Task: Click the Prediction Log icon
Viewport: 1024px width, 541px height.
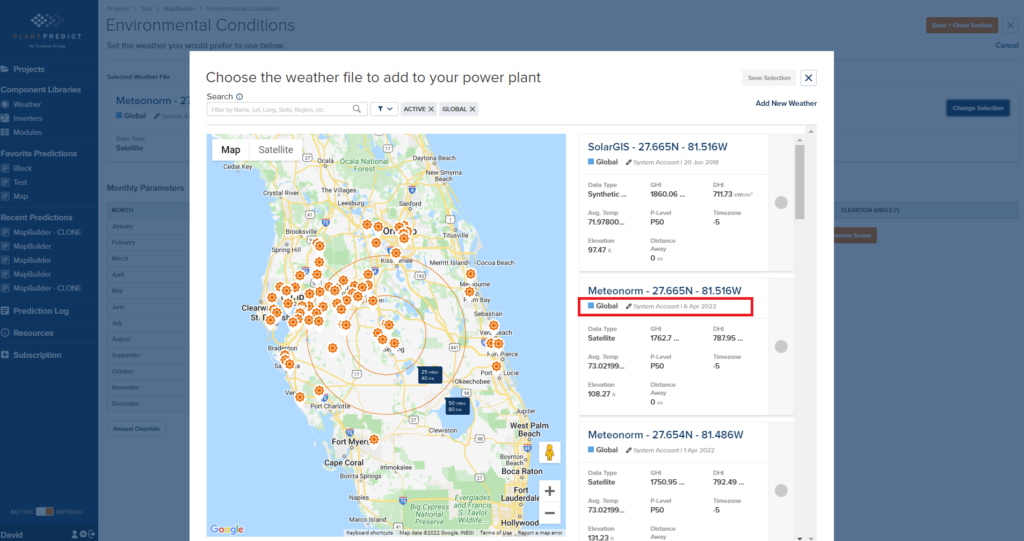Action: (x=5, y=311)
